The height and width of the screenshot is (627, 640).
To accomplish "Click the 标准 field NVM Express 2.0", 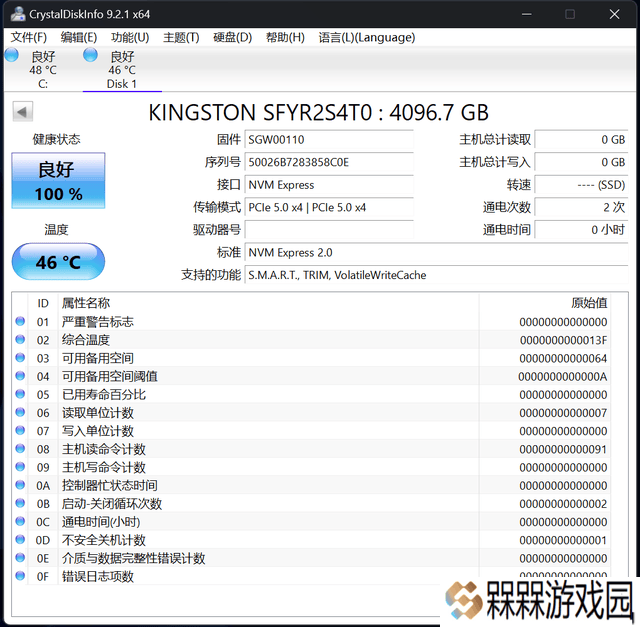I will pos(436,252).
